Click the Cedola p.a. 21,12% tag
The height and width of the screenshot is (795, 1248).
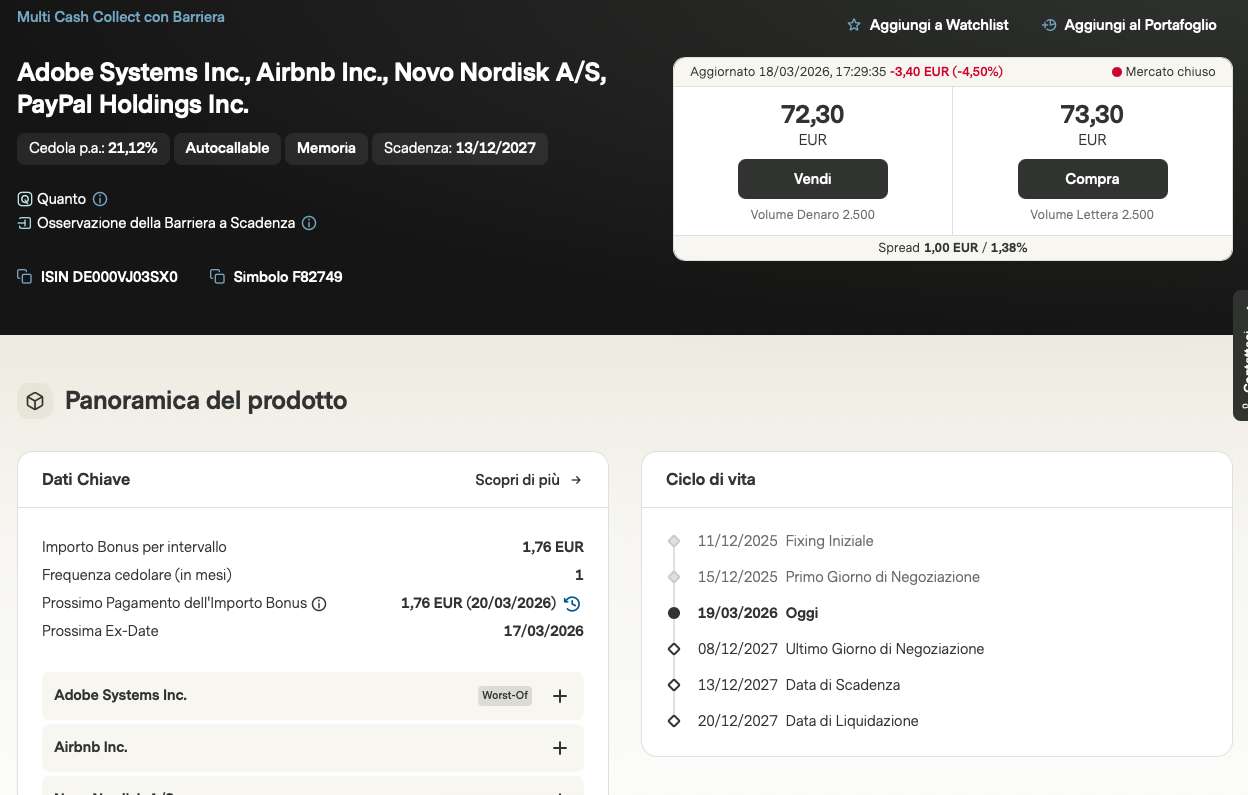[x=93, y=148]
